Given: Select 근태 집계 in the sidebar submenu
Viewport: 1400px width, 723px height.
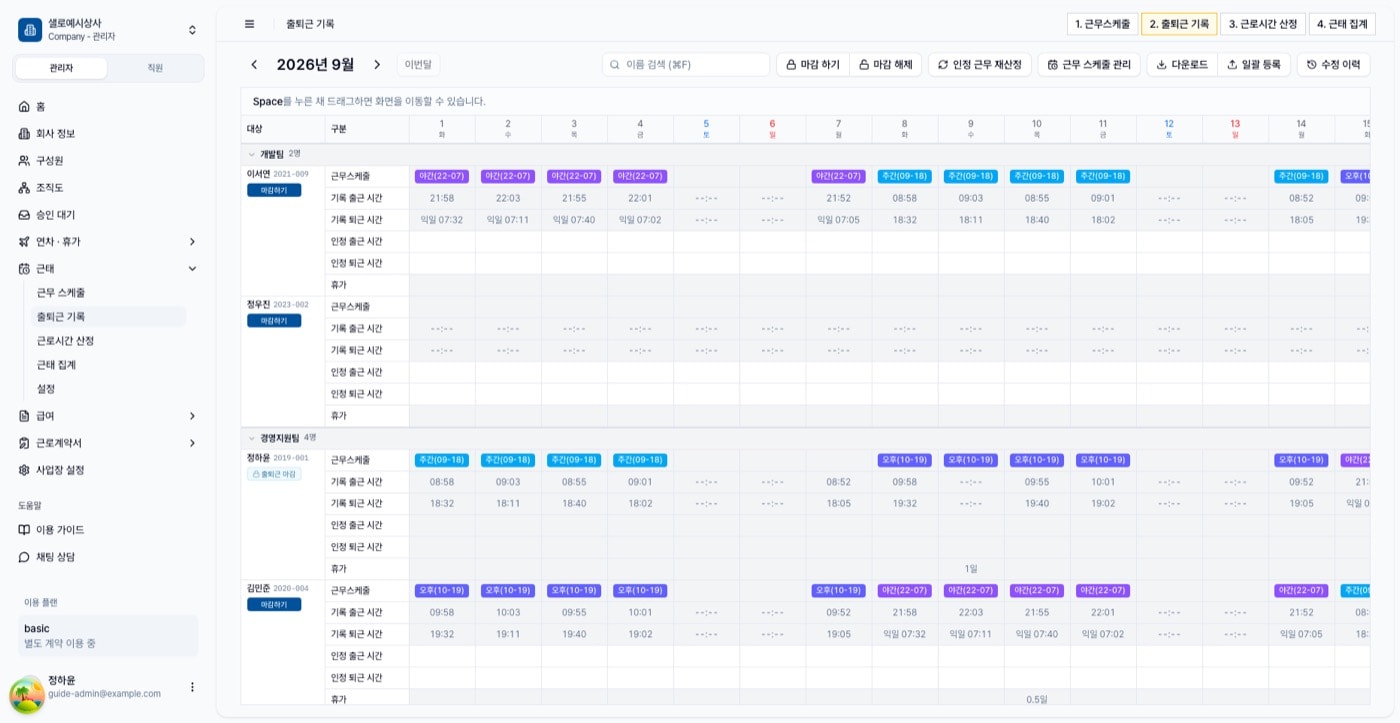Looking at the screenshot, I should click(57, 364).
